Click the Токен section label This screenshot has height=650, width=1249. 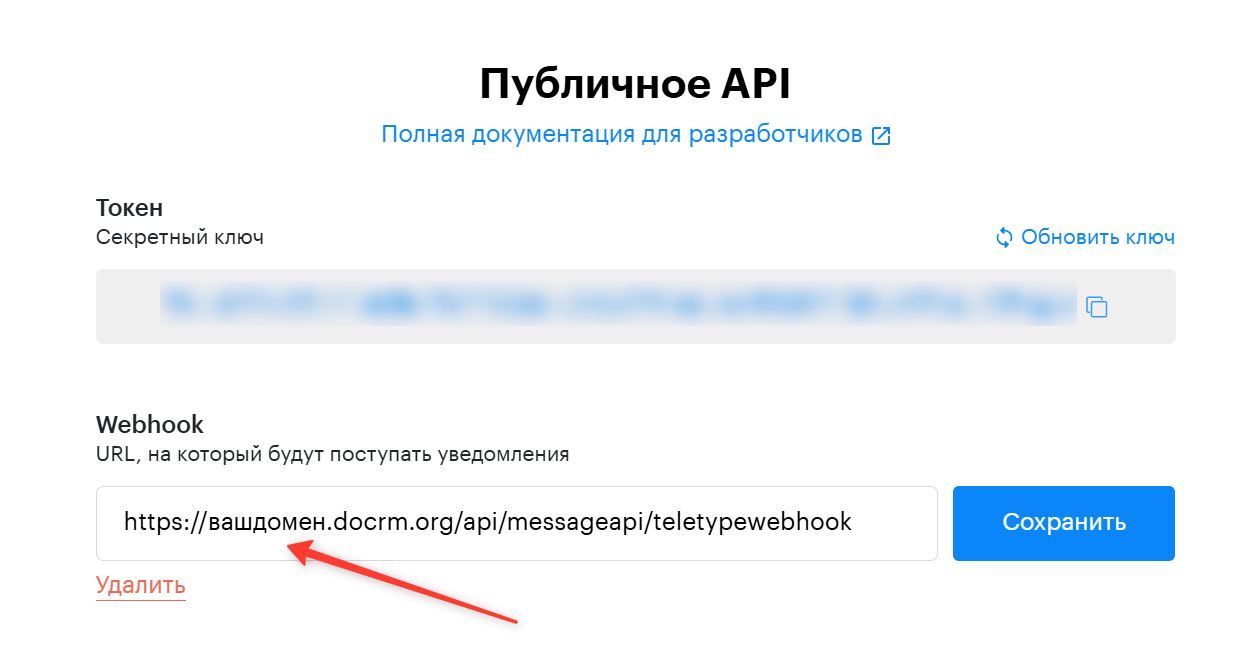(x=129, y=208)
